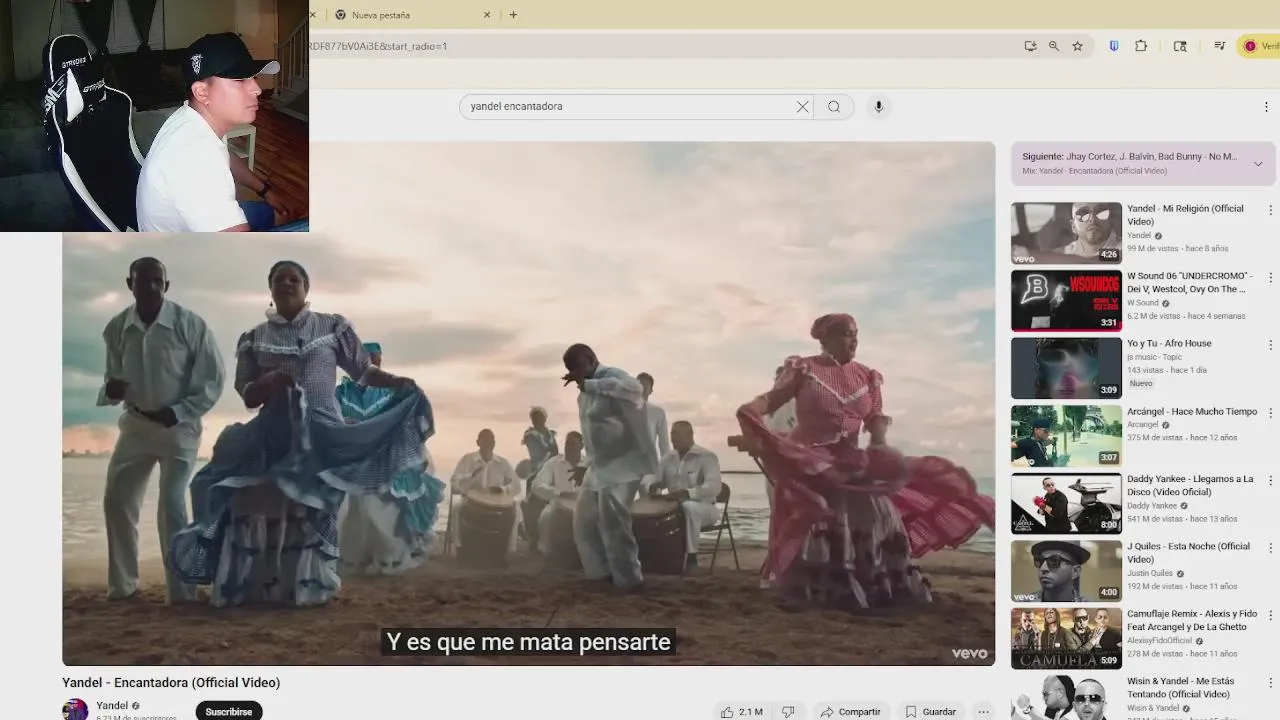This screenshot has height=720, width=1280.
Task: Open YouTube settings three-dot menu
Action: coord(1266,107)
